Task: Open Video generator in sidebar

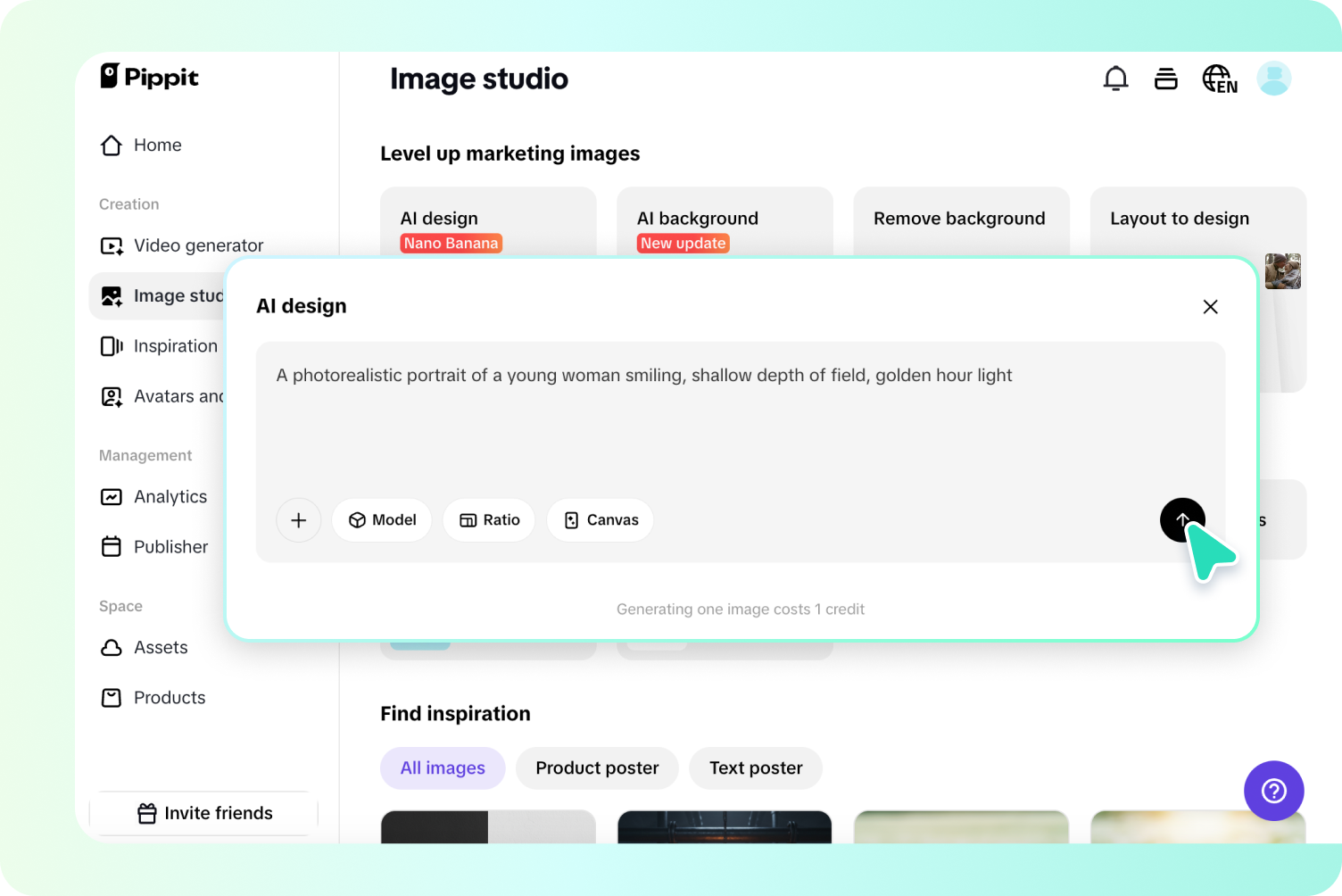Action: click(198, 245)
